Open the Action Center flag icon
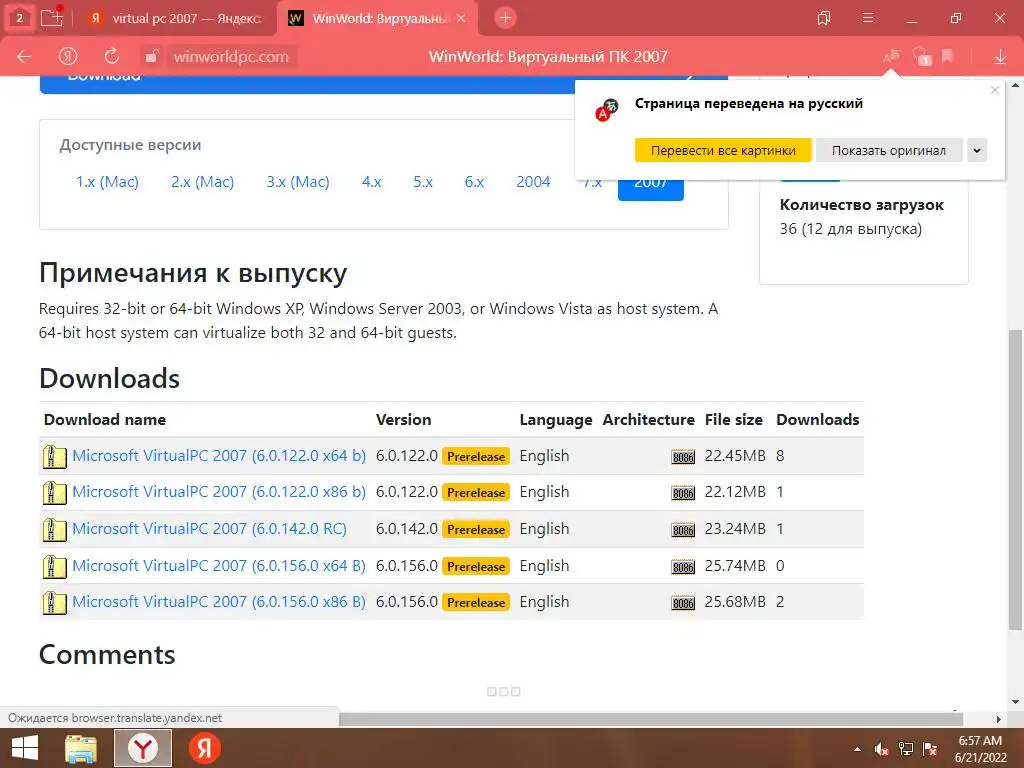This screenshot has width=1024, height=768. pyautogui.click(x=930, y=749)
